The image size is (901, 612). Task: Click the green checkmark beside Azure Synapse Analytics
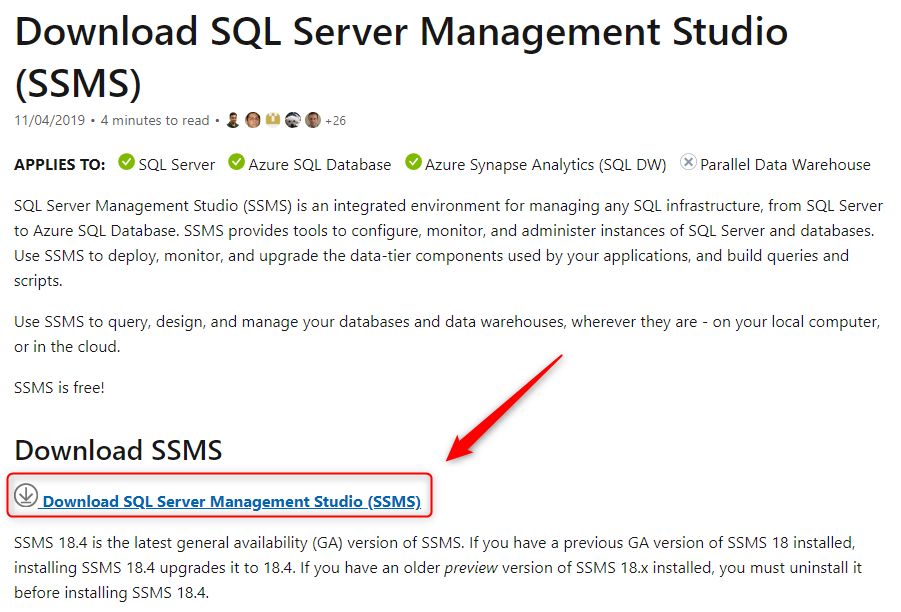pyautogui.click(x=413, y=162)
